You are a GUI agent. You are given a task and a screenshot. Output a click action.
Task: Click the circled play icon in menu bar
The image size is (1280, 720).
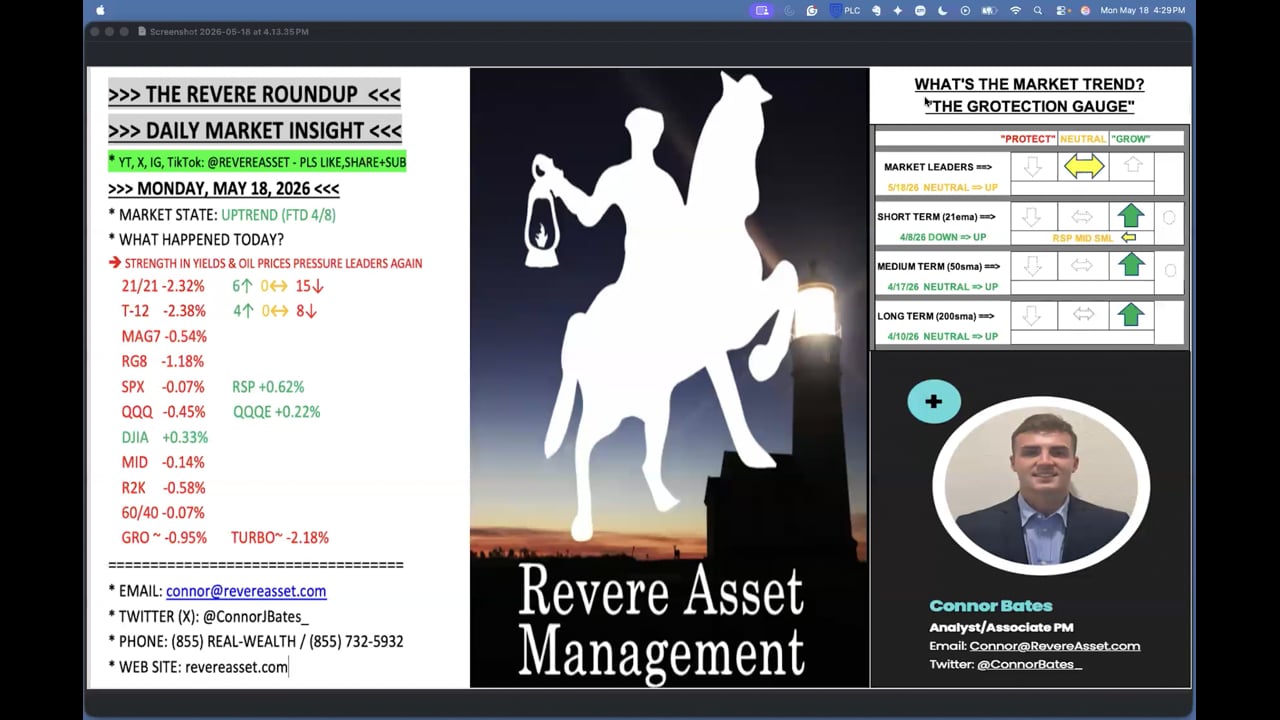point(965,10)
